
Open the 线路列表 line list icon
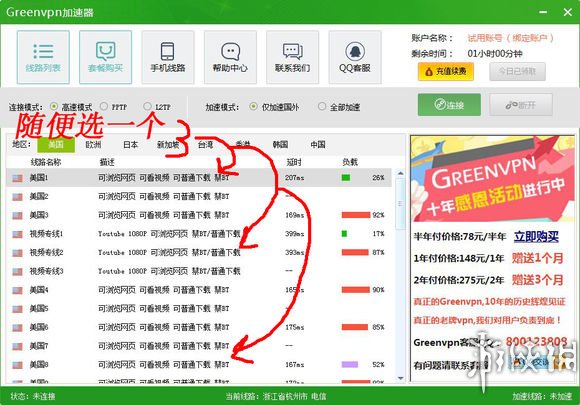tap(43, 57)
